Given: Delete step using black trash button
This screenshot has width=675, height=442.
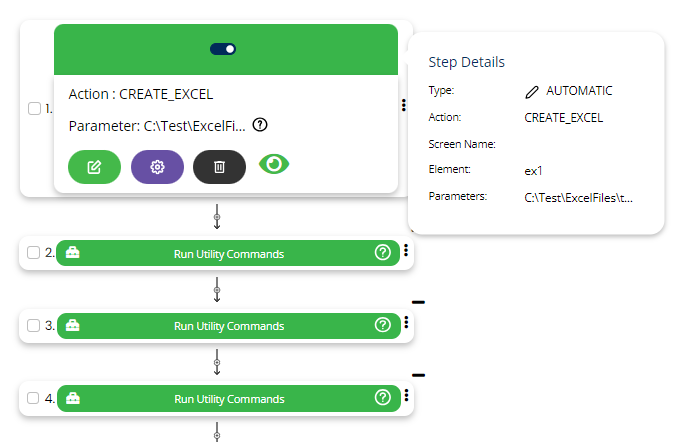Looking at the screenshot, I should coord(219,167).
